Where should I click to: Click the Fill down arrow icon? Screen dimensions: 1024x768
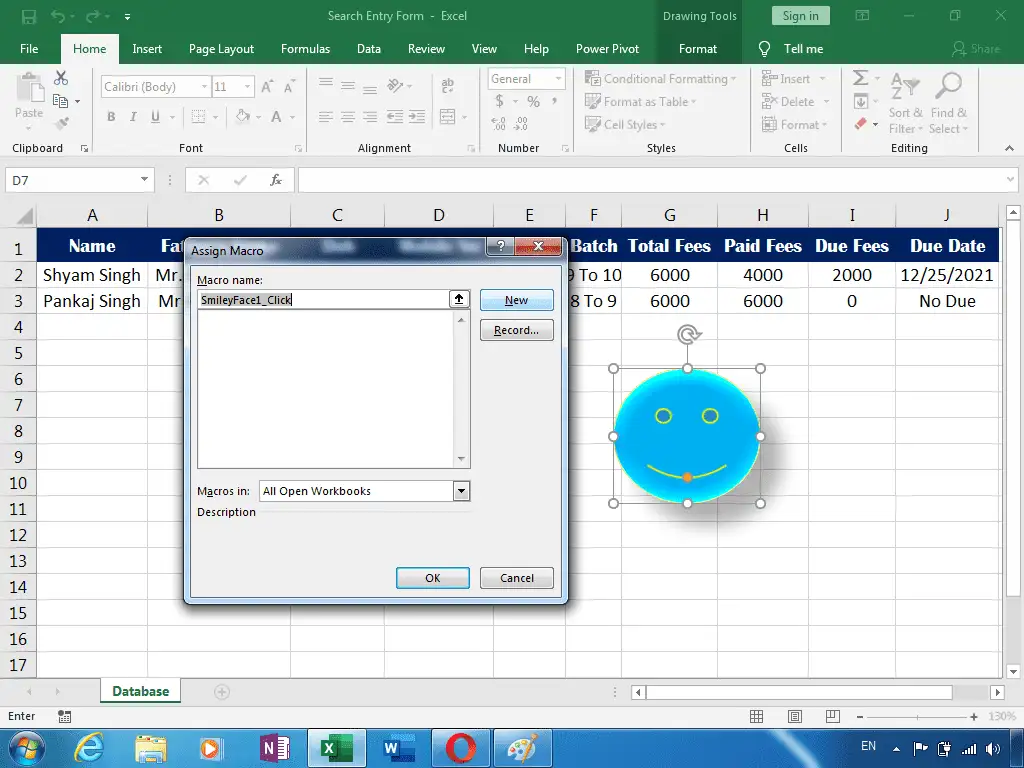(861, 101)
